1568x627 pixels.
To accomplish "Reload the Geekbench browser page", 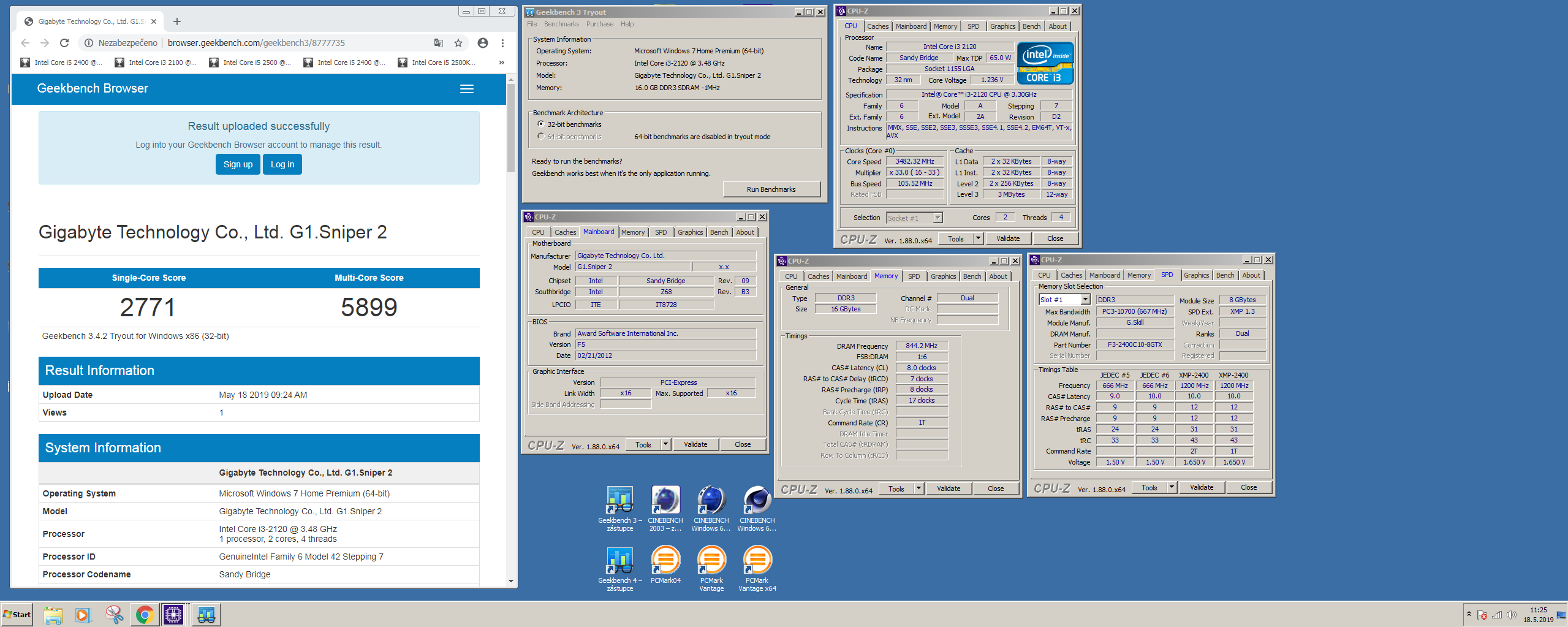I will [64, 43].
